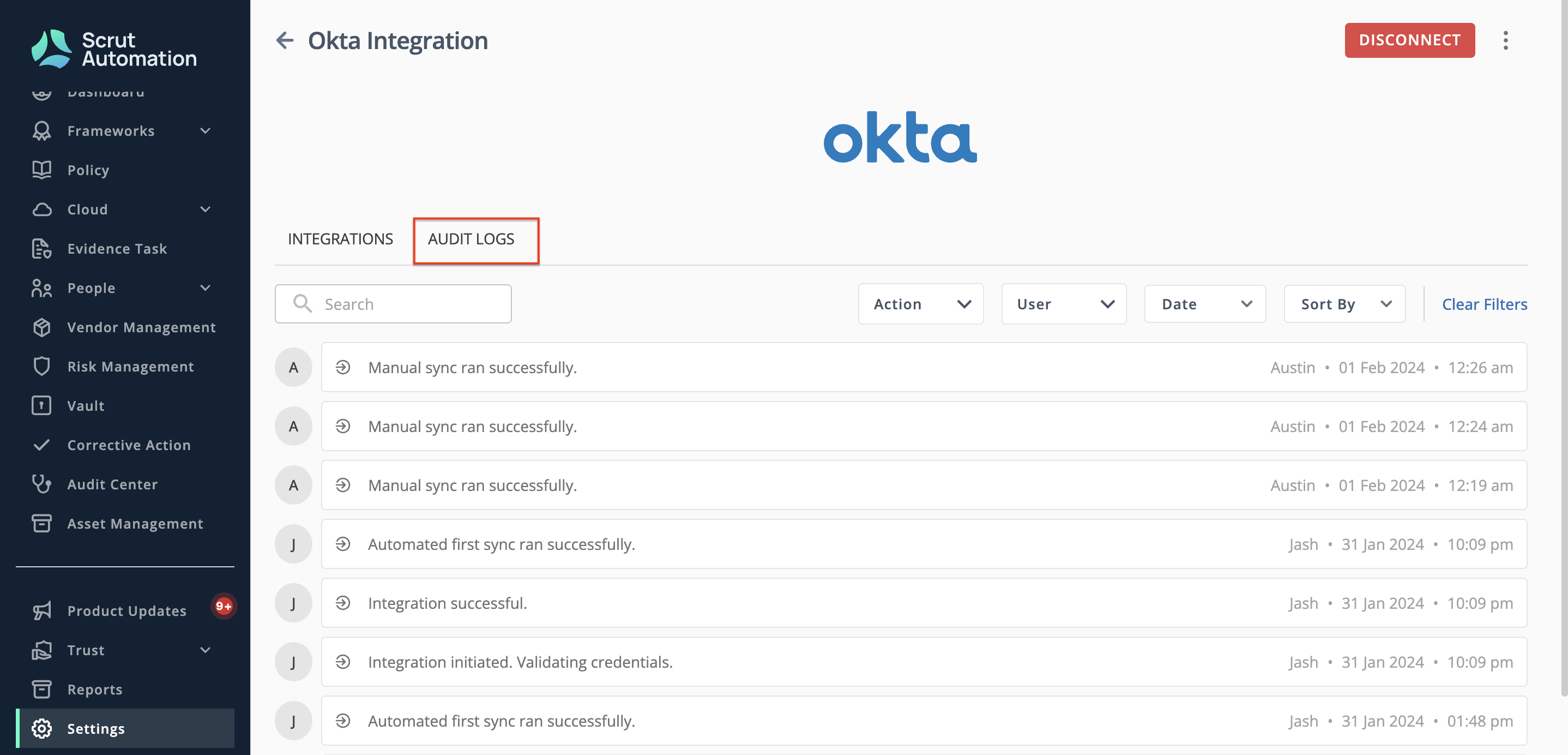The image size is (1568, 755).
Task: Click the sync icon on 12:24 am log
Action: pyautogui.click(x=343, y=426)
